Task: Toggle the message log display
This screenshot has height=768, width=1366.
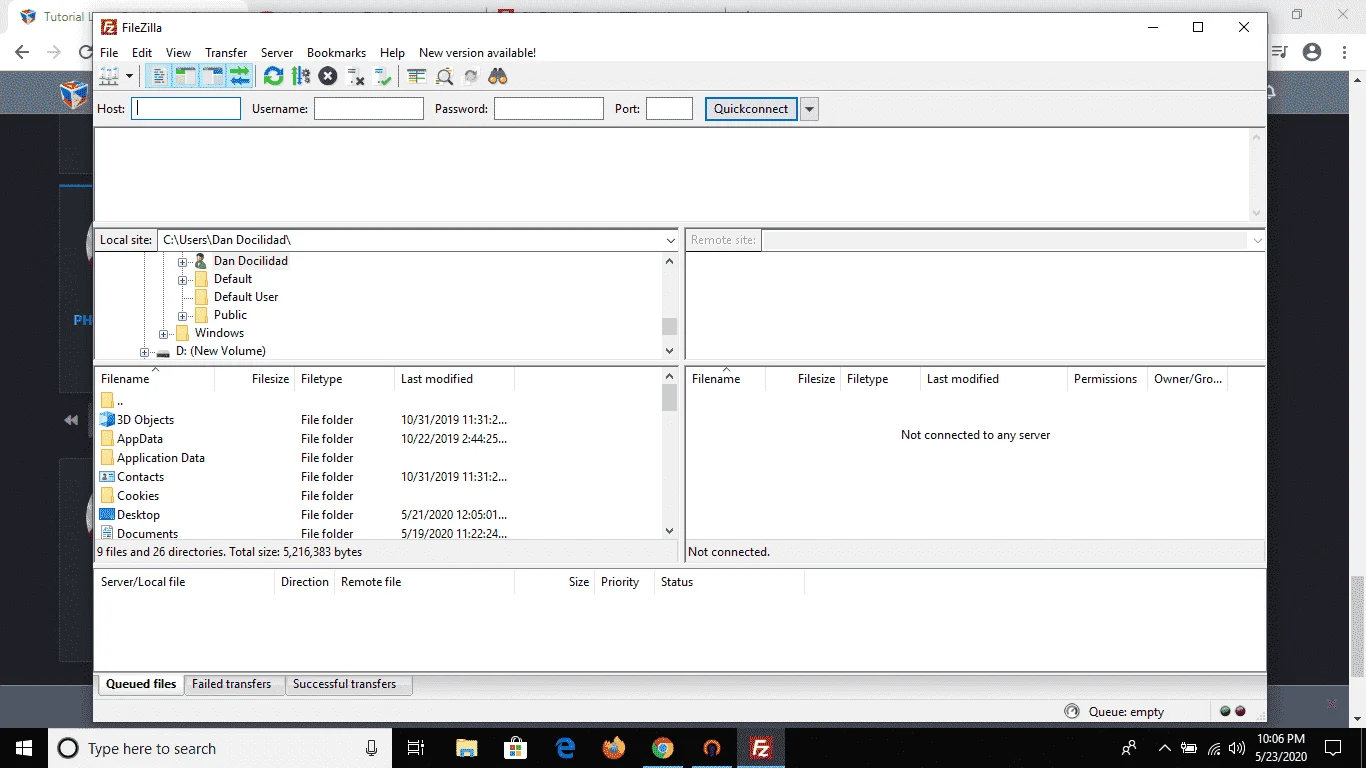Action: click(159, 76)
